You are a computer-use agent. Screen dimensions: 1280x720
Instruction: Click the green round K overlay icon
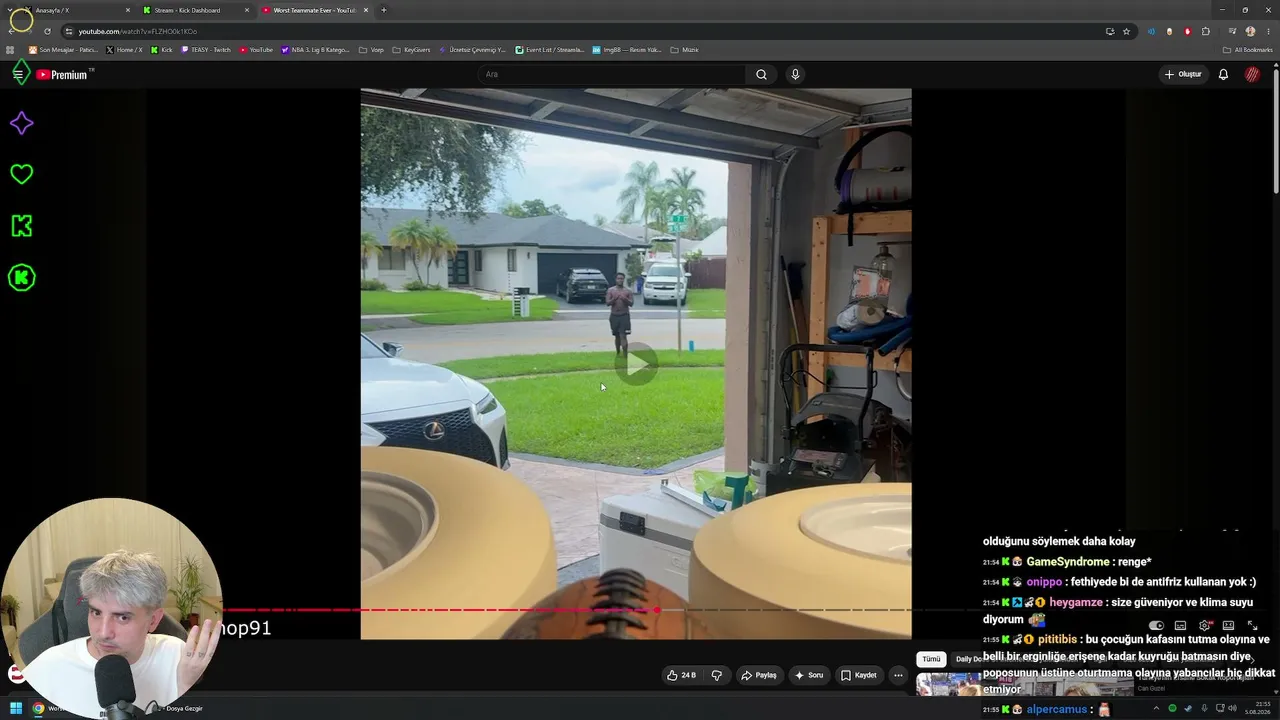point(21,278)
